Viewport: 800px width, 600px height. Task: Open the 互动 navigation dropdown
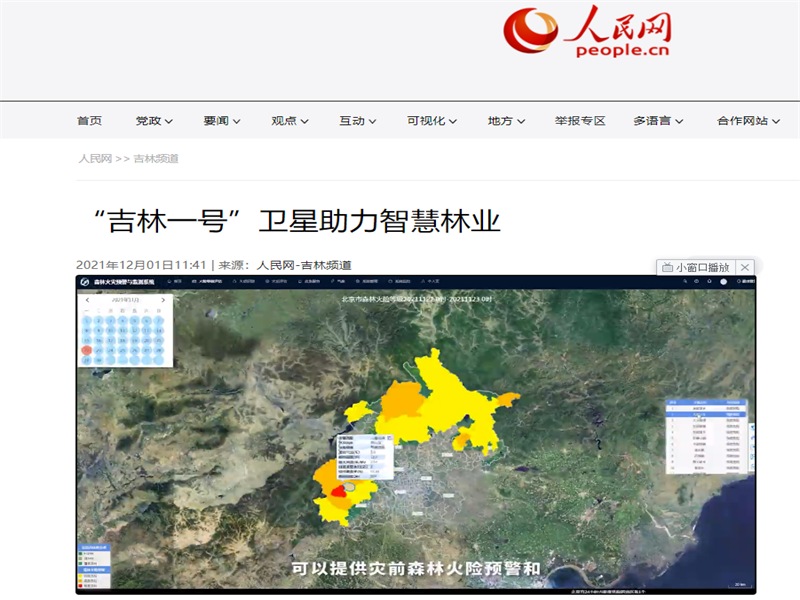click(358, 121)
